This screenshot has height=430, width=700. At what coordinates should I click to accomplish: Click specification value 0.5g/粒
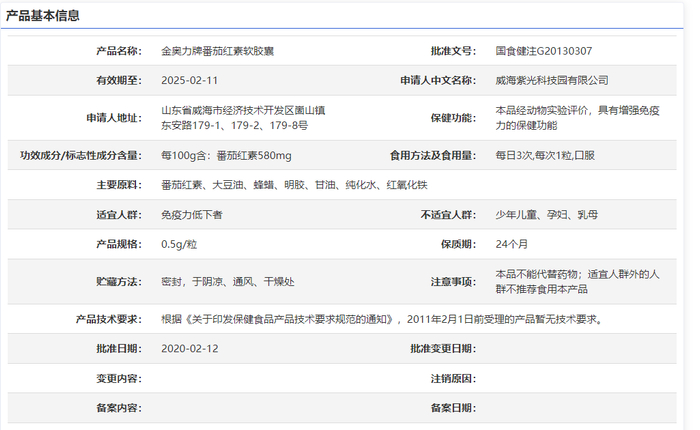click(x=179, y=244)
